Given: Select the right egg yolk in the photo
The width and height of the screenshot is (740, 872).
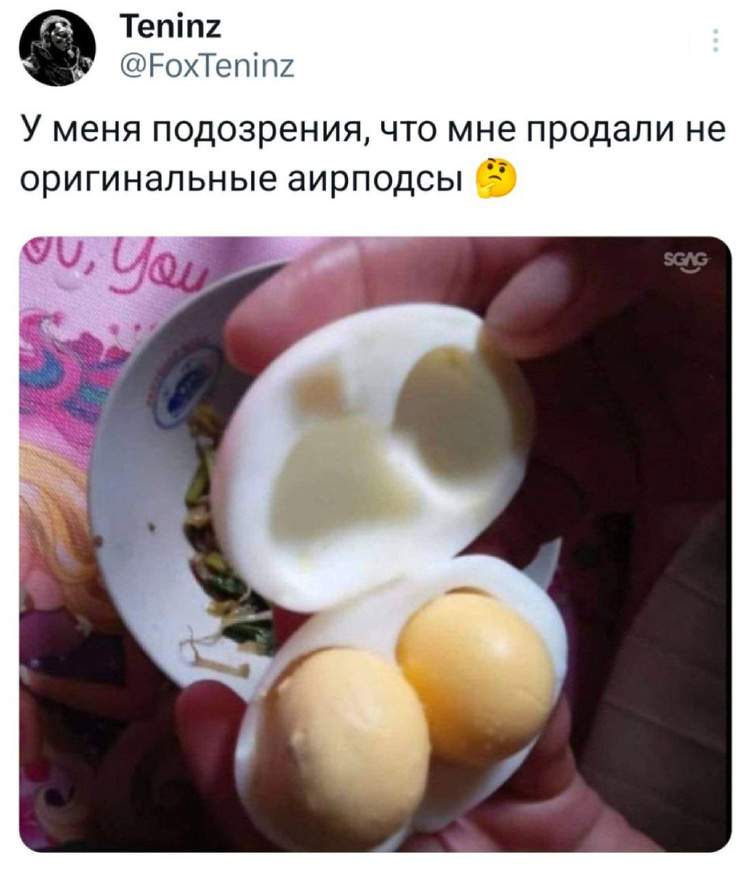Looking at the screenshot, I should pyautogui.click(x=476, y=671).
